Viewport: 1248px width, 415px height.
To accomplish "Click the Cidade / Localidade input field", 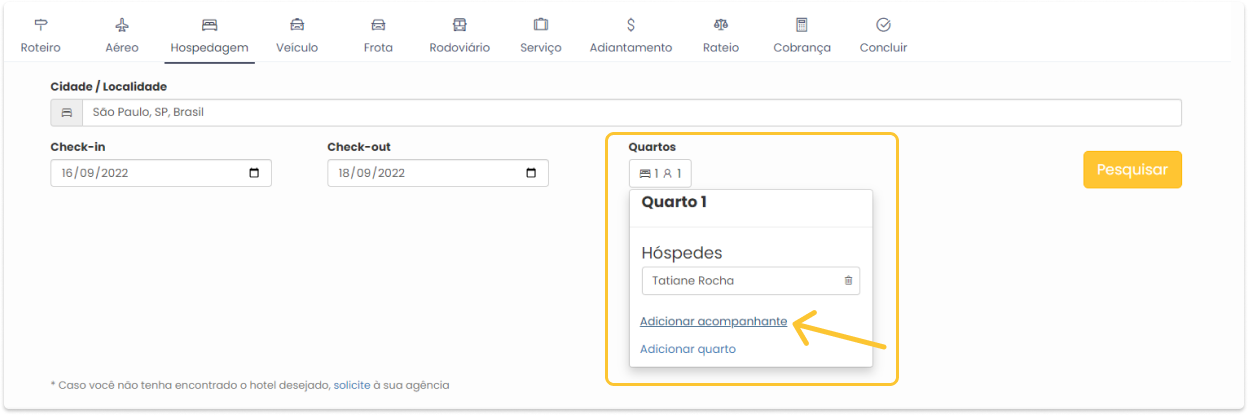I will [616, 113].
